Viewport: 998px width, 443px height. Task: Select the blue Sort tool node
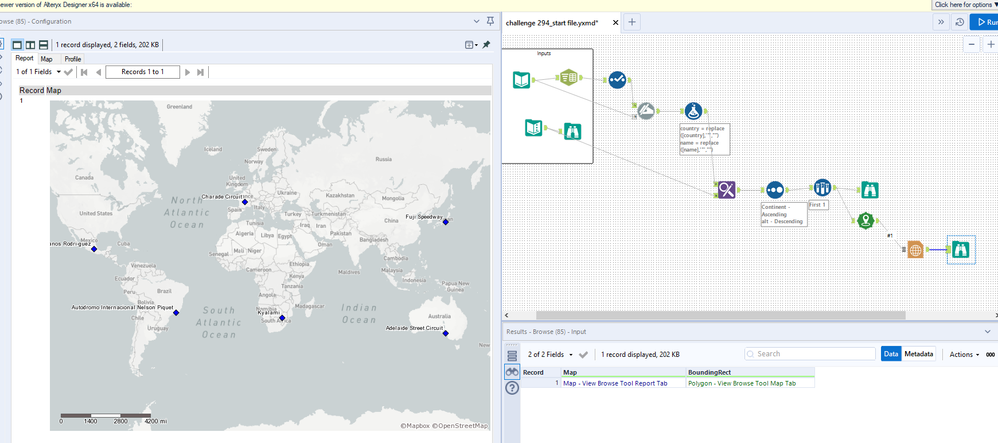coord(775,190)
